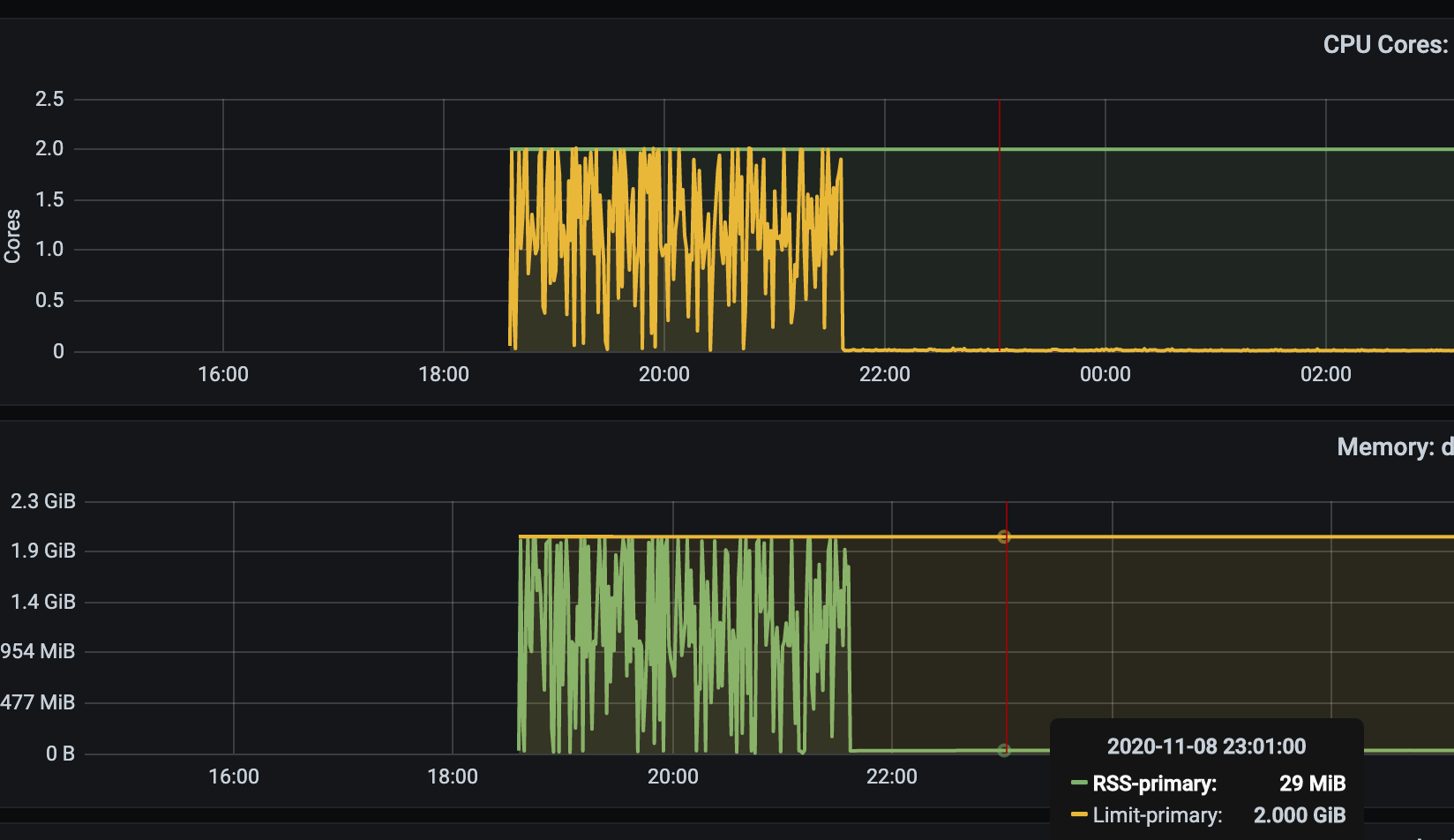Click the Limit-primary value showing 2.000 GiB
The height and width of the screenshot is (840, 1454).
[x=1299, y=815]
